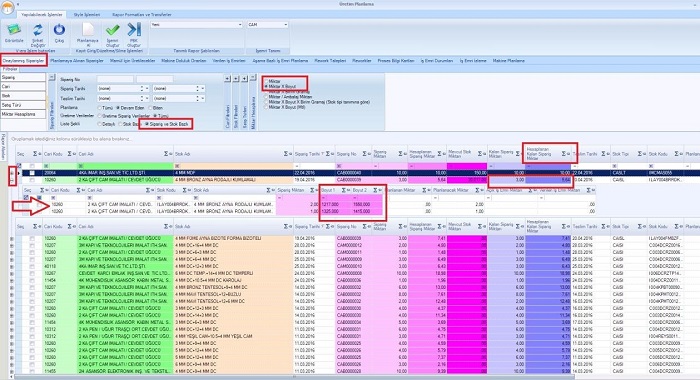The image size is (700, 380).
Task: Open first Sipariş Tarihi date dropdown
Action: click(x=147, y=88)
